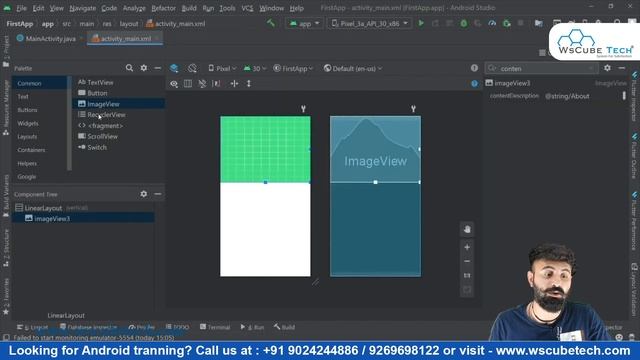Image resolution: width=640 pixels, height=360 pixels.
Task: Select the Common palette category
Action: click(29, 83)
